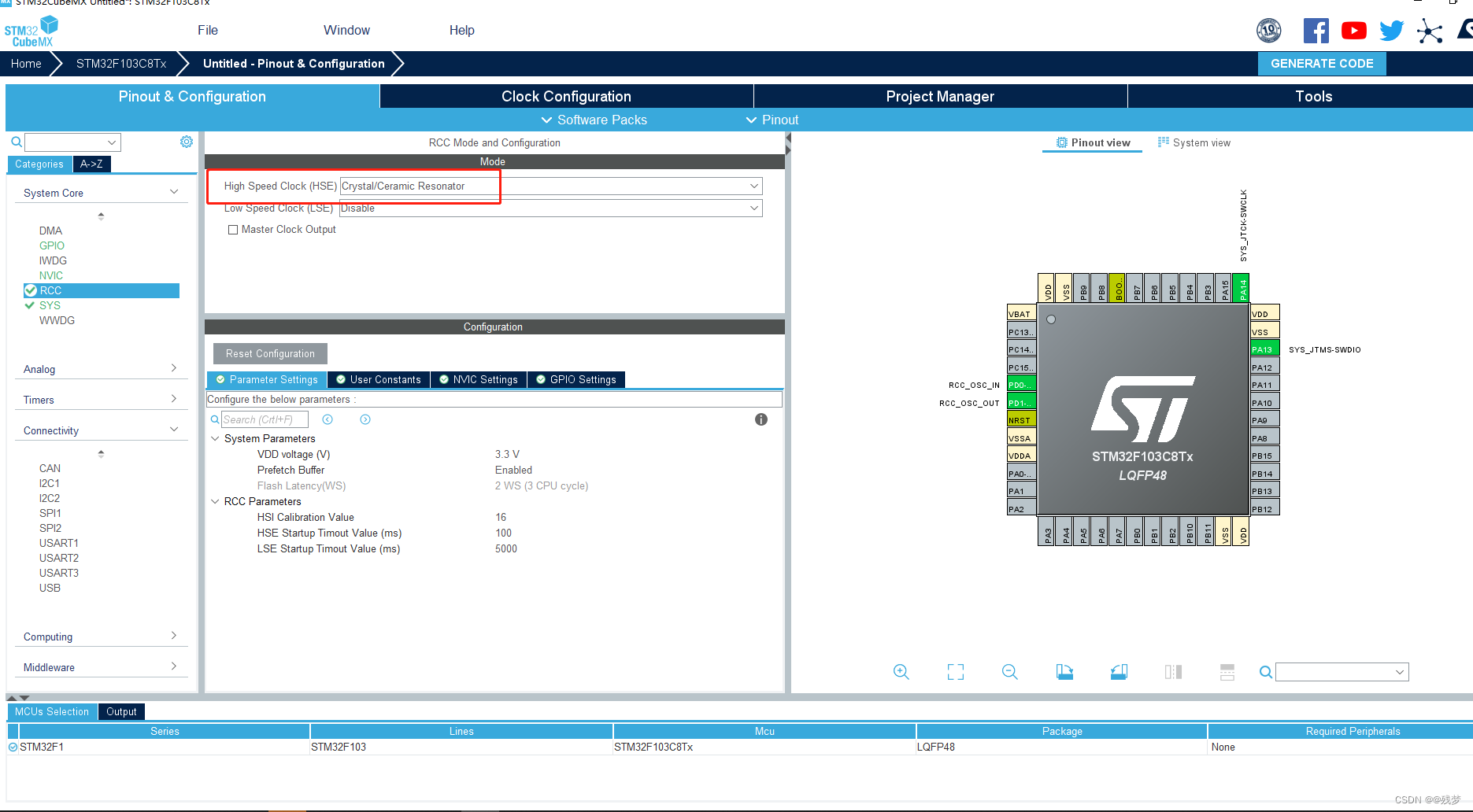The height and width of the screenshot is (812, 1473).
Task: Open the GPIO Settings tab
Action: coord(576,379)
